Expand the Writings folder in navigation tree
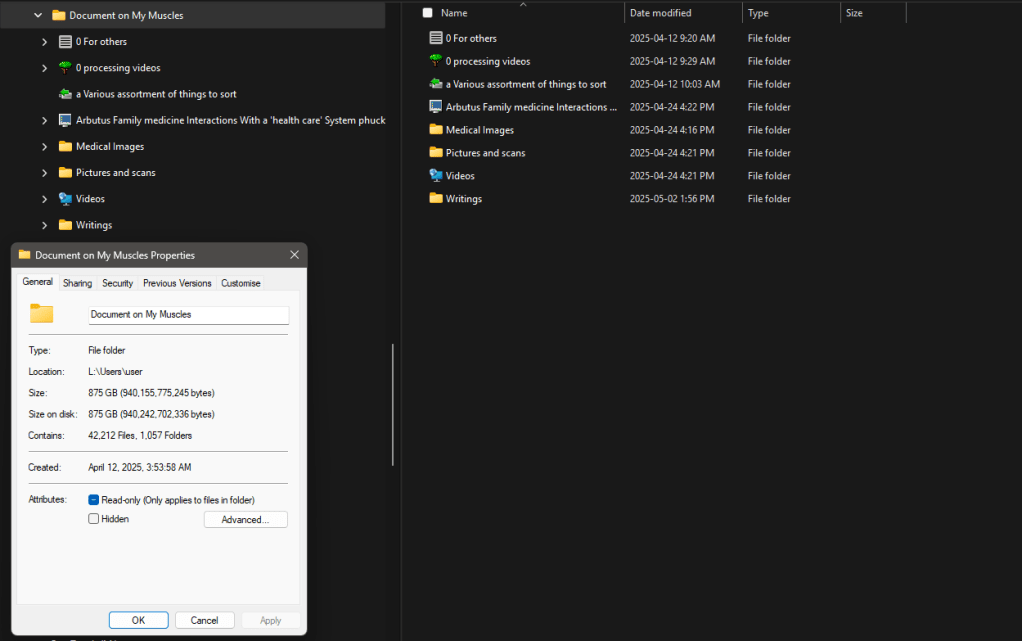 coord(45,225)
